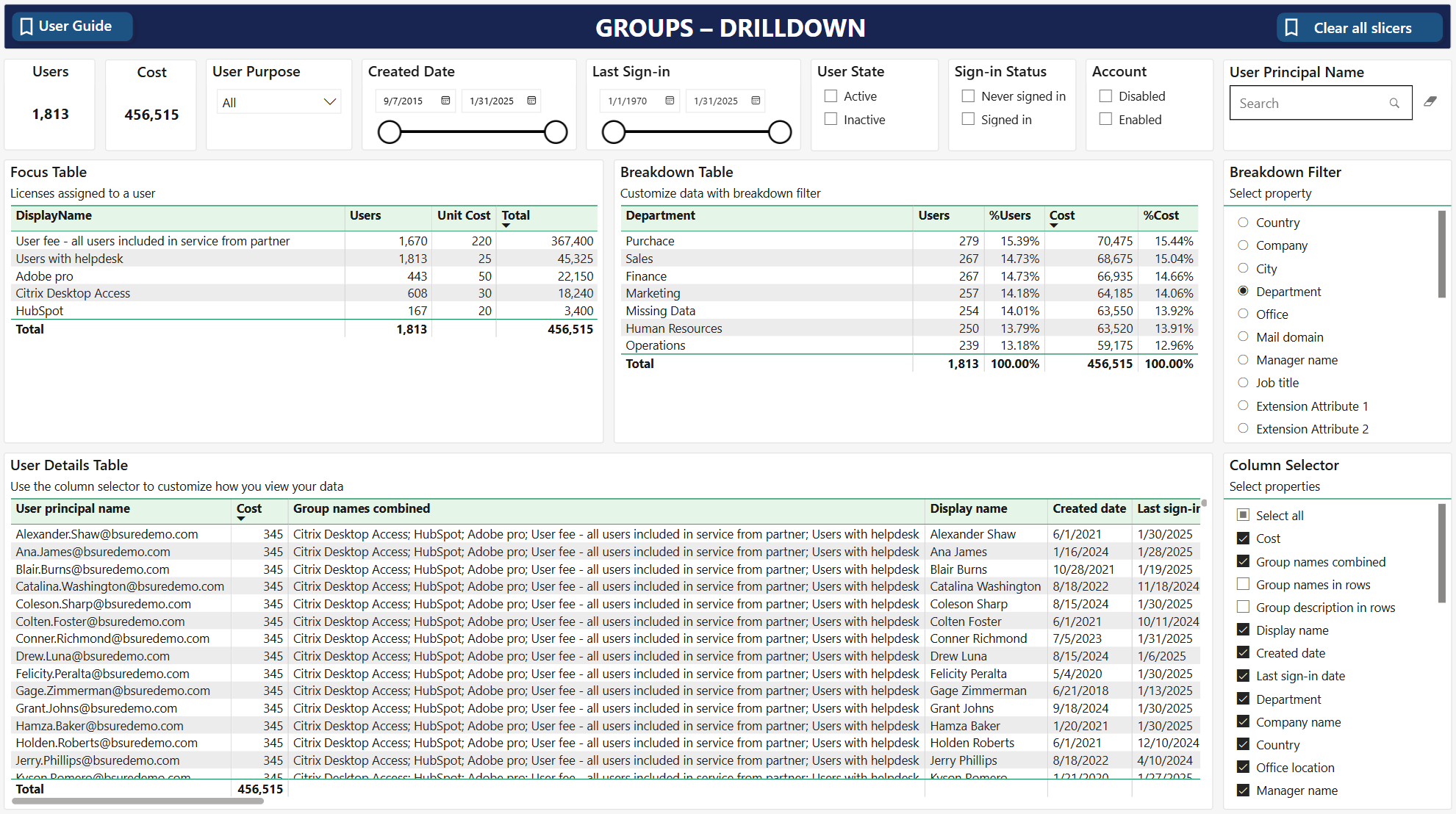Click the Clear all slicers bookmark icon
Image resolution: width=1456 pixels, height=814 pixels.
[1291, 28]
